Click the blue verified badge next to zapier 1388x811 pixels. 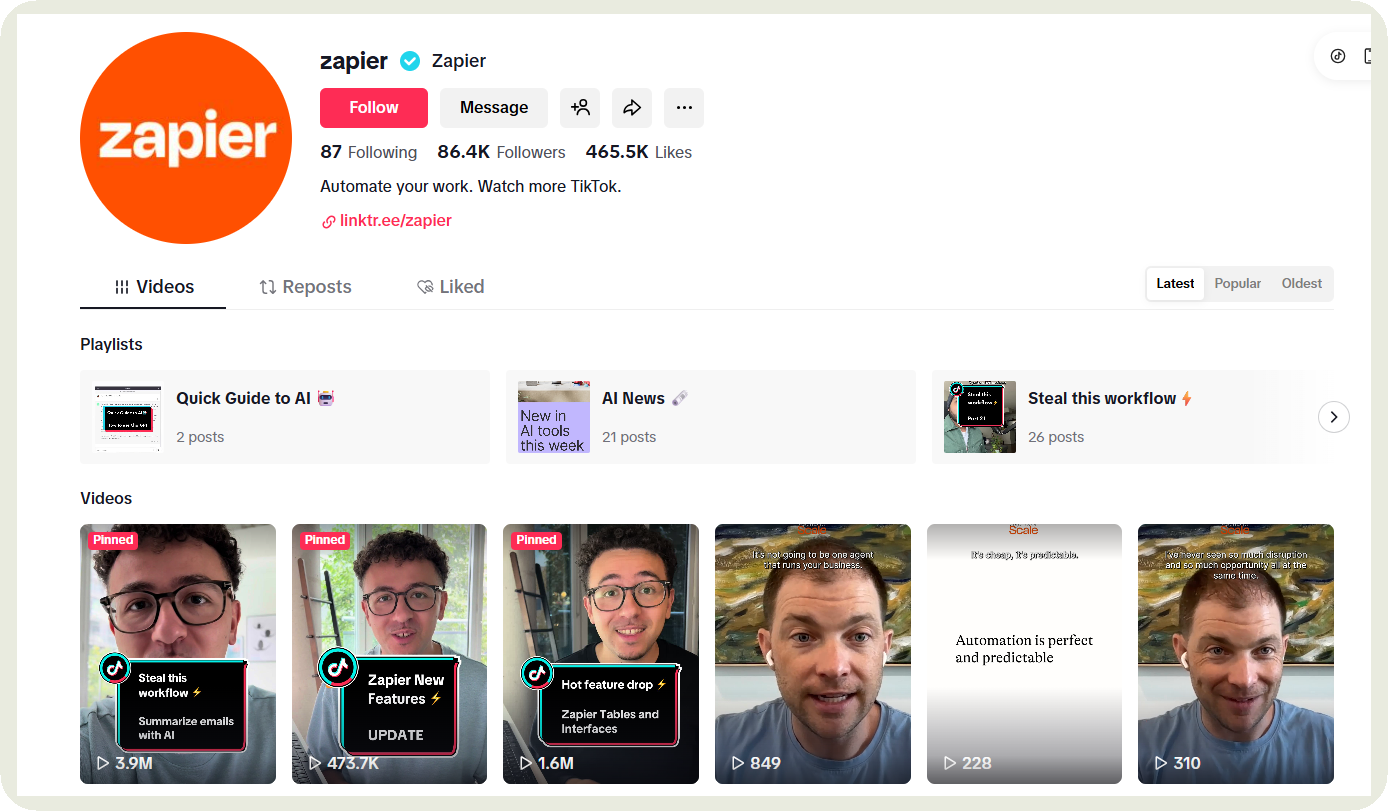pyautogui.click(x=410, y=60)
